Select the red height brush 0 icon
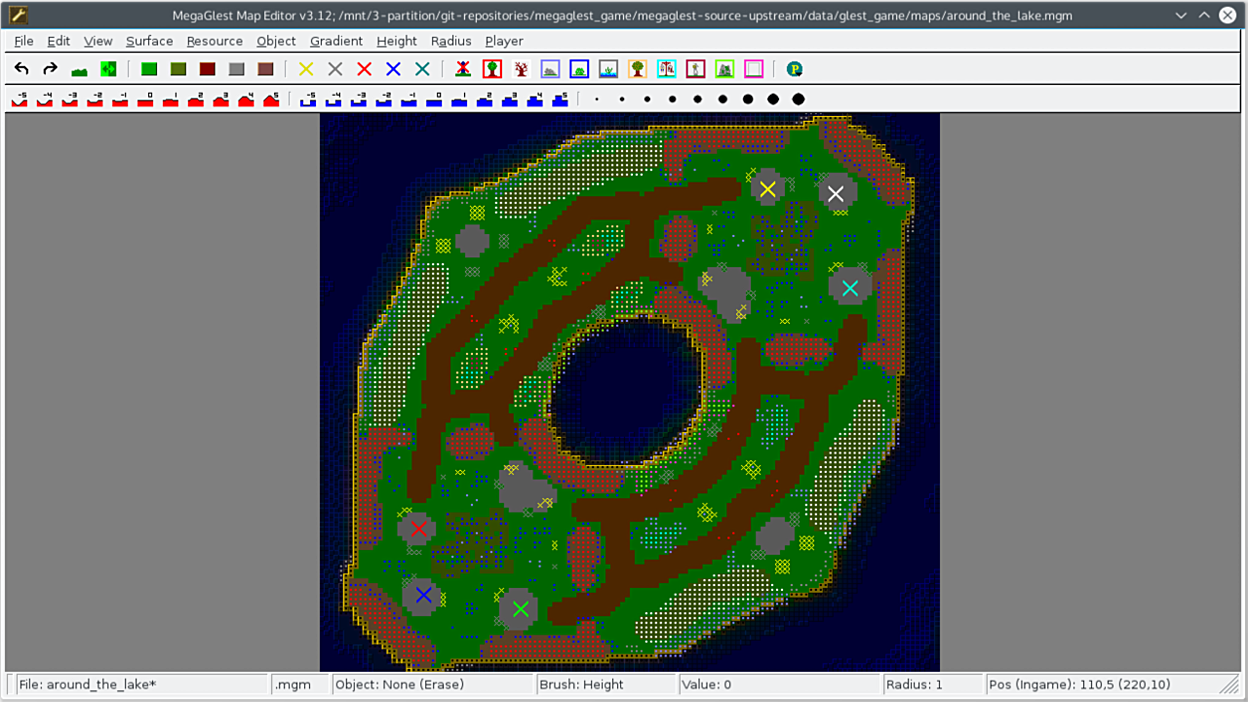The image size is (1248, 702). tap(146, 99)
